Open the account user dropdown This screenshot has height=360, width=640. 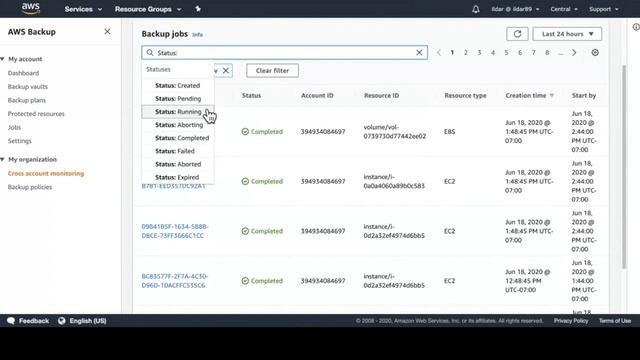tap(515, 9)
